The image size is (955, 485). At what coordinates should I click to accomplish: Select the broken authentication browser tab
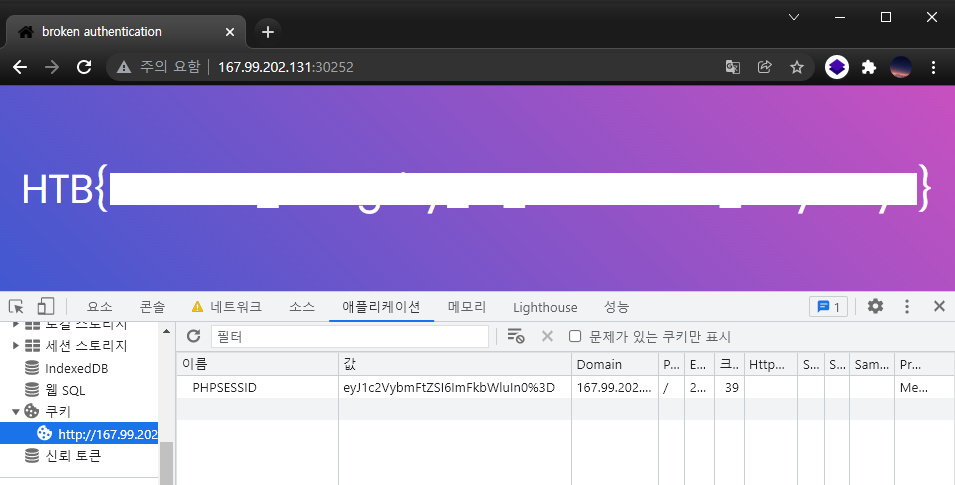point(126,32)
